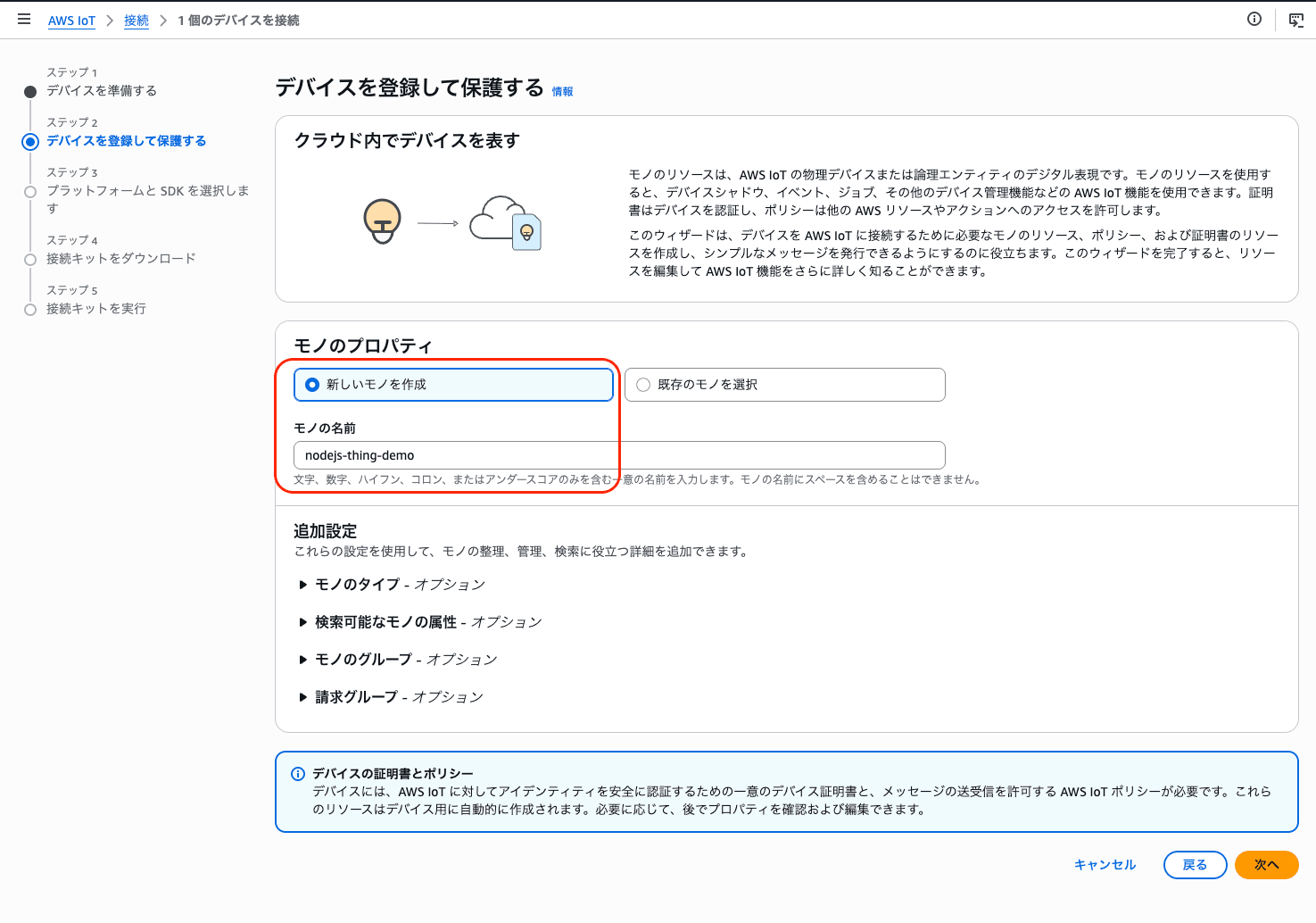The height and width of the screenshot is (923, 1316).
Task: Click step 4 接続キットをダウンロード
Action: click(x=121, y=259)
